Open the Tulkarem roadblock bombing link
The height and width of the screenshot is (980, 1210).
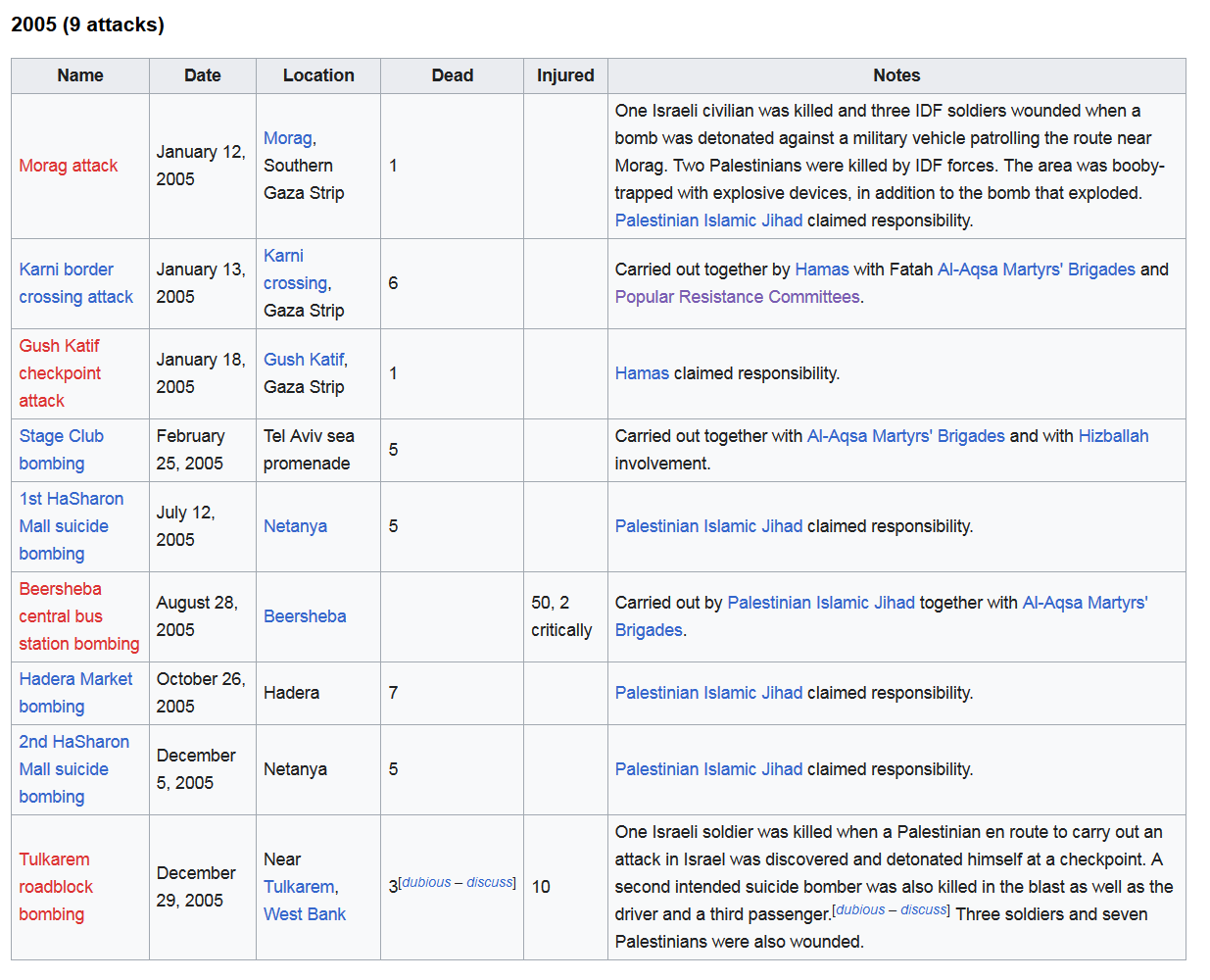[56, 887]
